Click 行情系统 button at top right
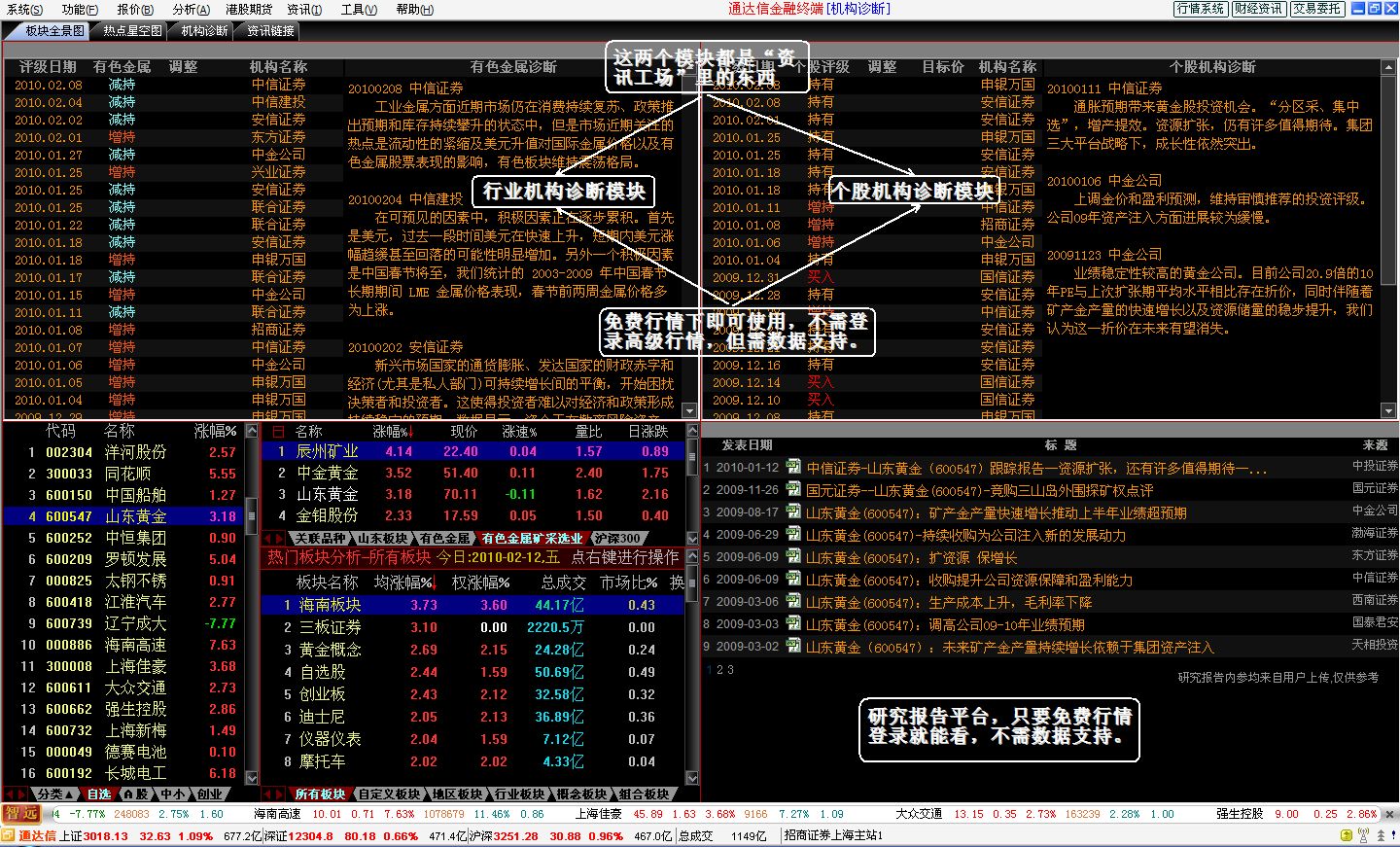The width and height of the screenshot is (1400, 847). pos(1201,9)
